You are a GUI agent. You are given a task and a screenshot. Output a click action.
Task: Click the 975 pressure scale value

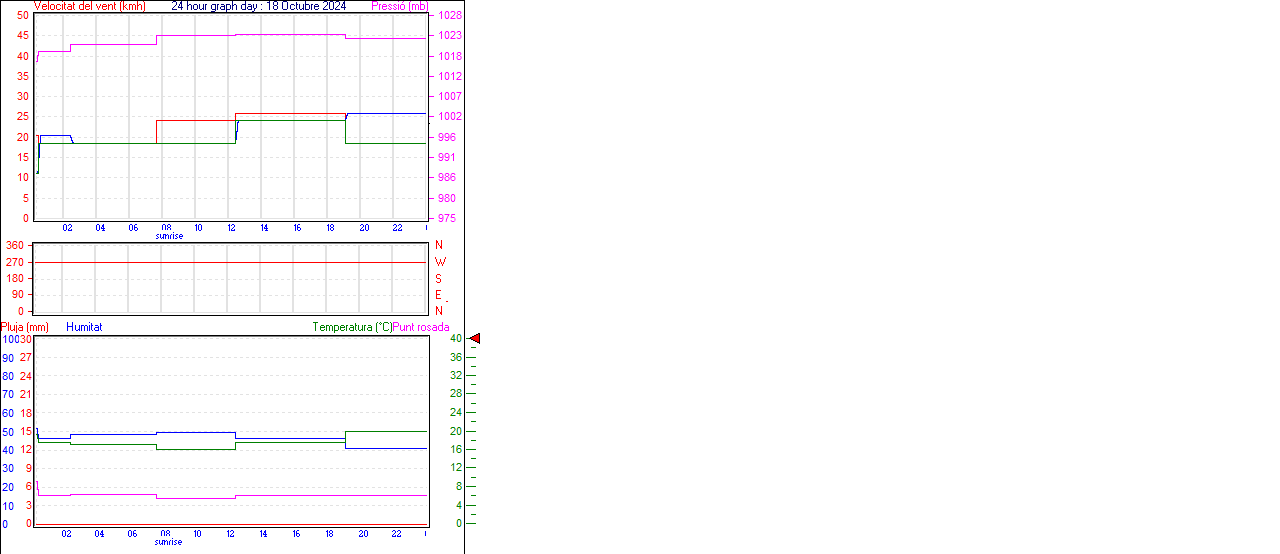pyautogui.click(x=446, y=218)
